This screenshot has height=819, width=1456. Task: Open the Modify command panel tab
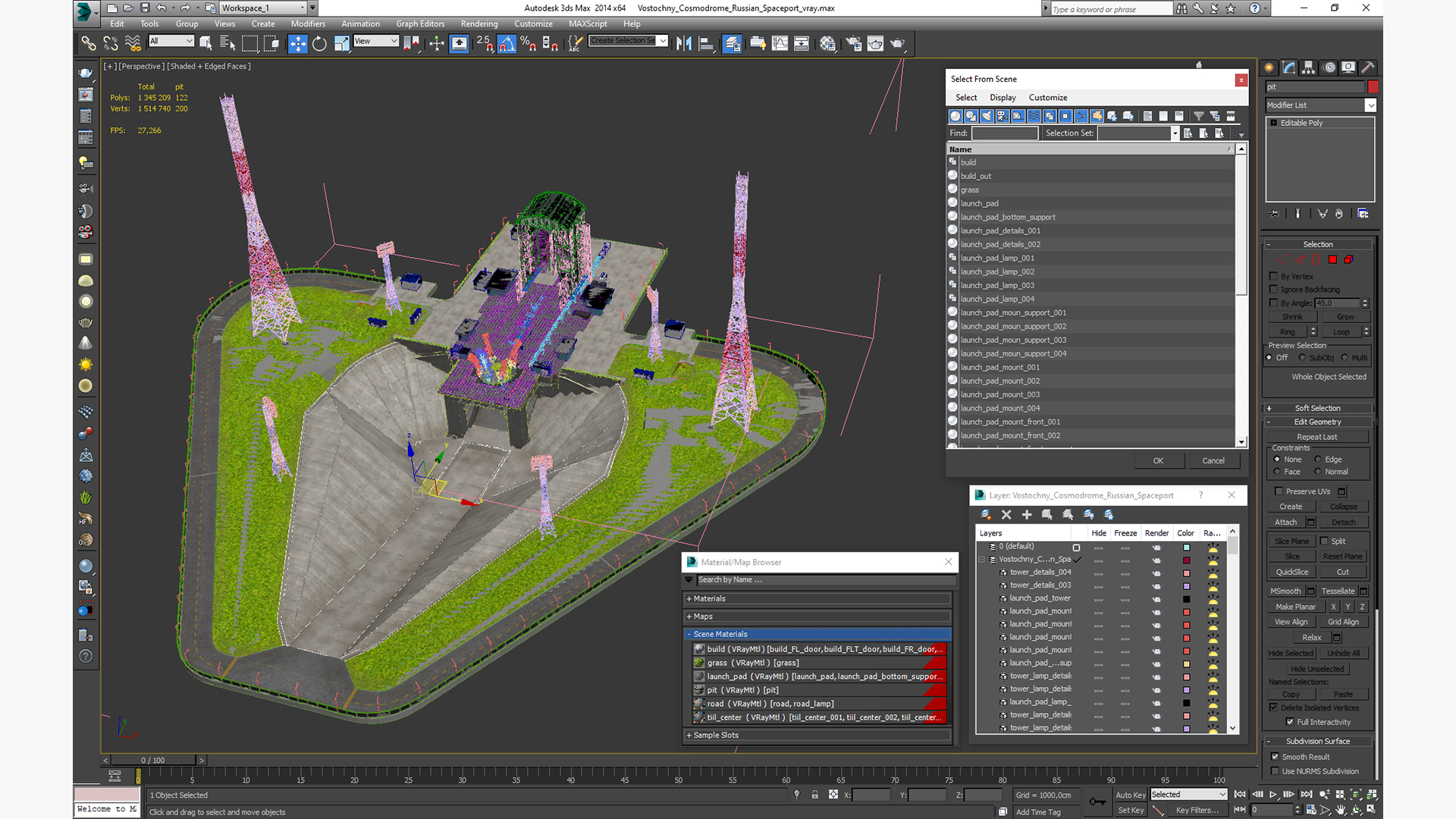pyautogui.click(x=1289, y=67)
